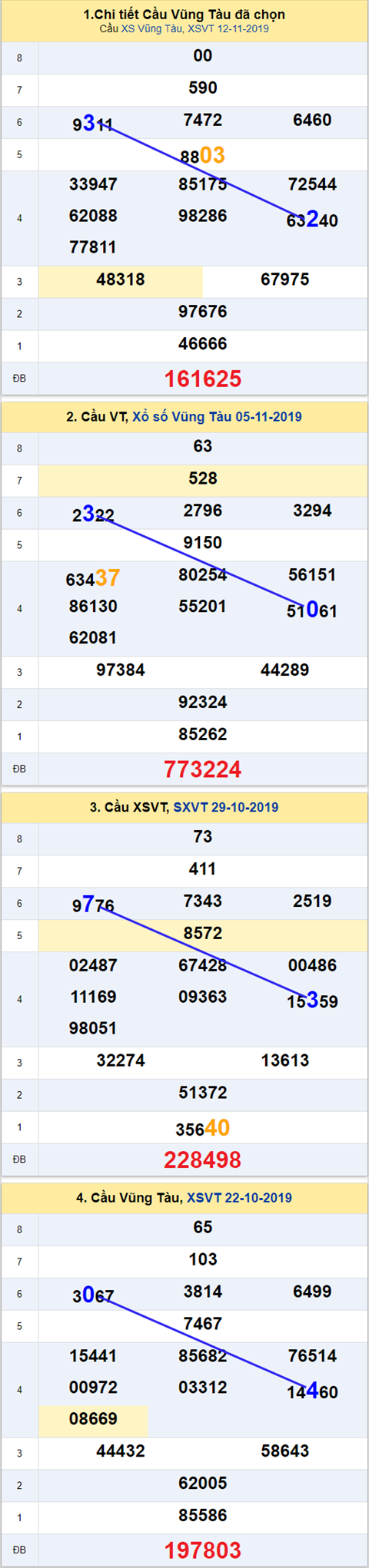Open Xổ số Vũng Tàu 05-11-2019 link
Image resolution: width=369 pixels, height=1568 pixels.
(217, 417)
